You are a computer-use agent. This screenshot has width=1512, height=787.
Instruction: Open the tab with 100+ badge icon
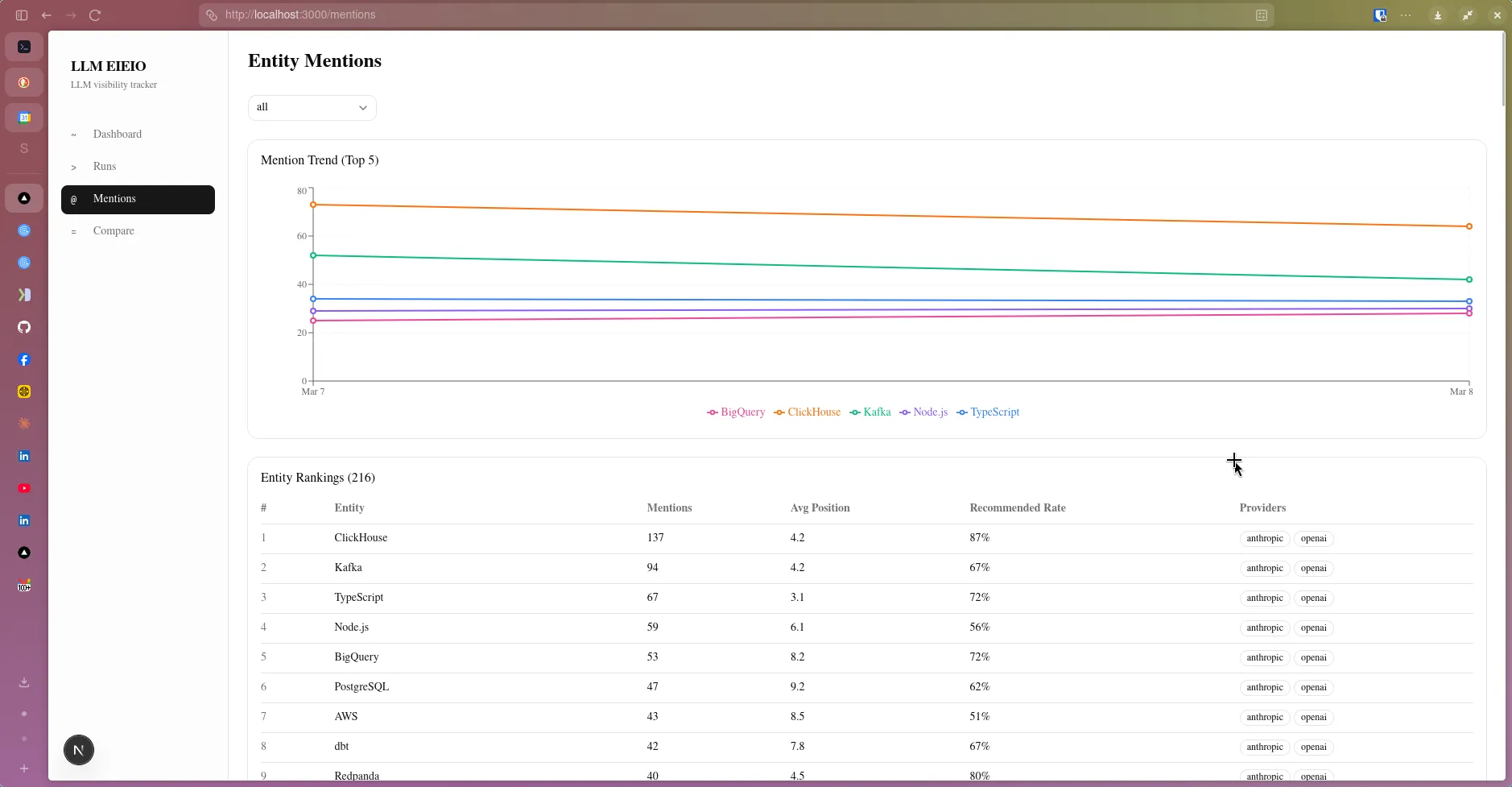pos(24,586)
